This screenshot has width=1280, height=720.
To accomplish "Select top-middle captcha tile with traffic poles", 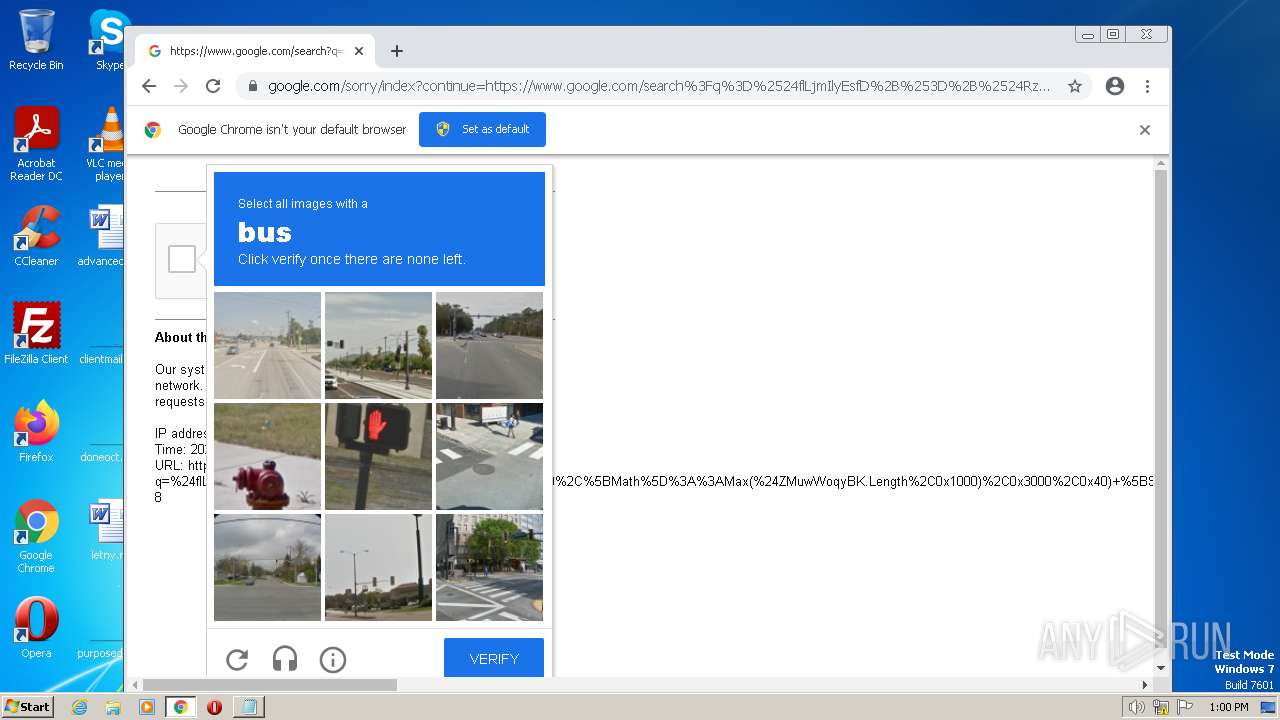I will (378, 345).
